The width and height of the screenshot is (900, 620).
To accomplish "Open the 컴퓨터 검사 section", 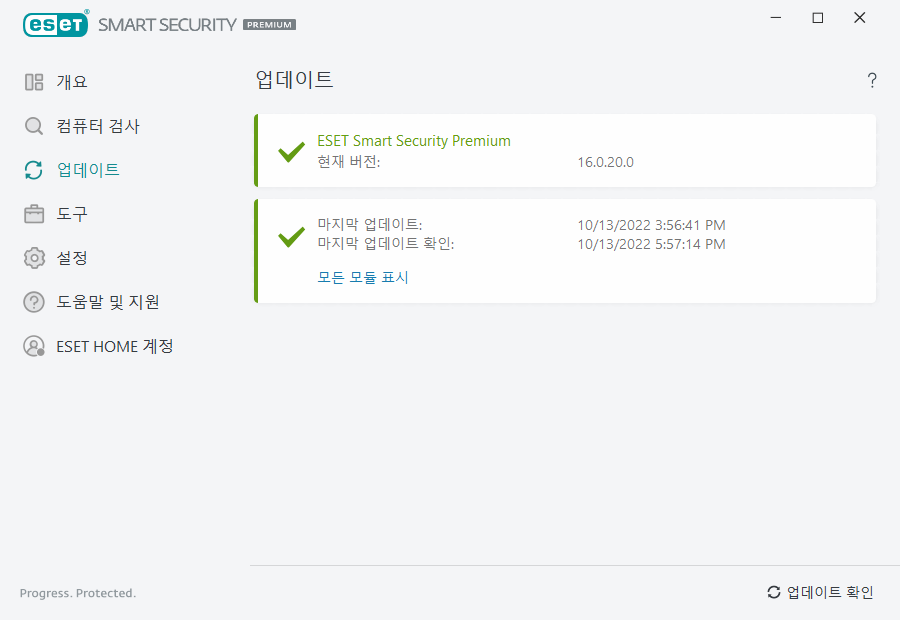I will (90, 126).
